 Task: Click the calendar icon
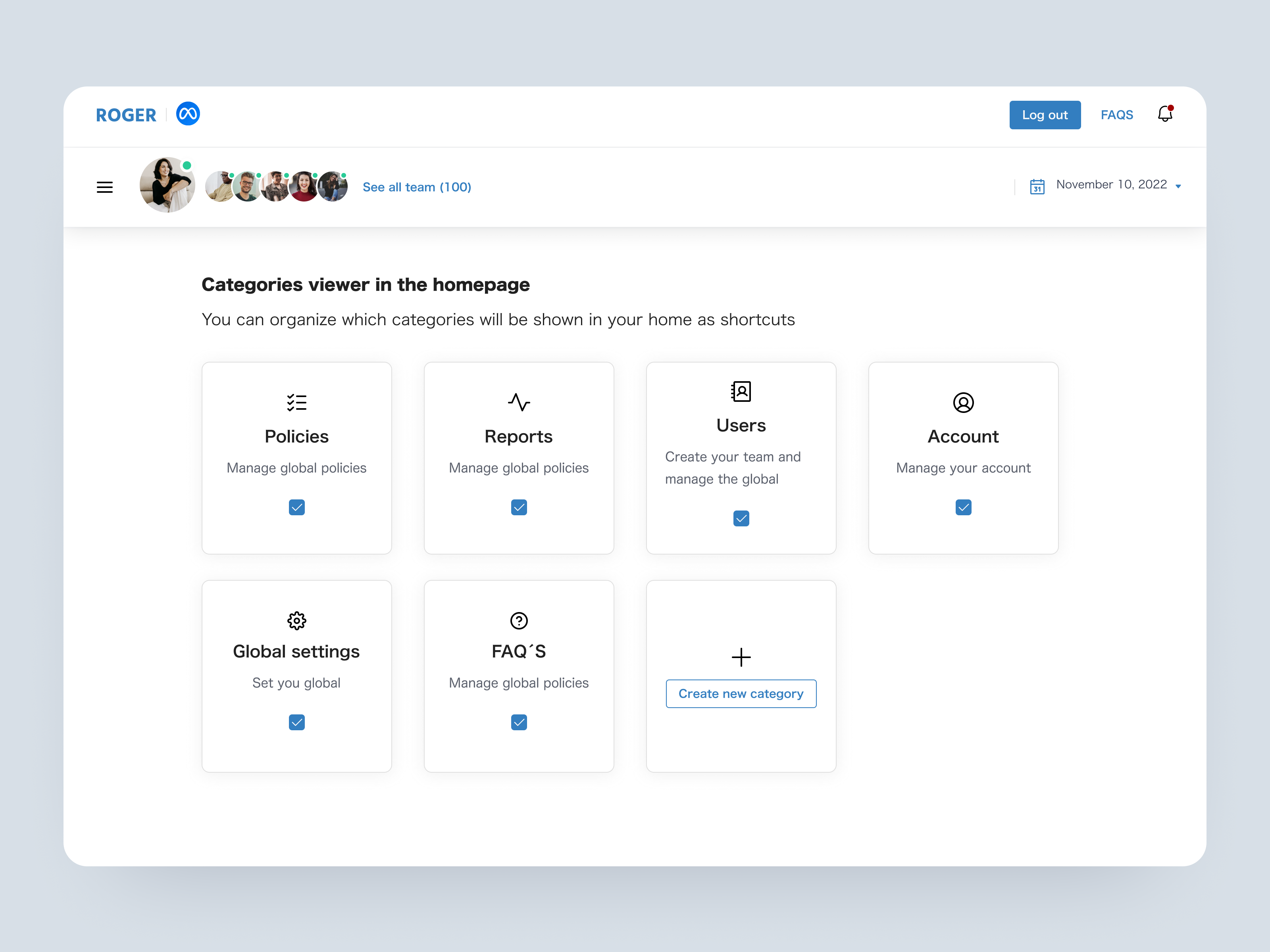[x=1037, y=186]
